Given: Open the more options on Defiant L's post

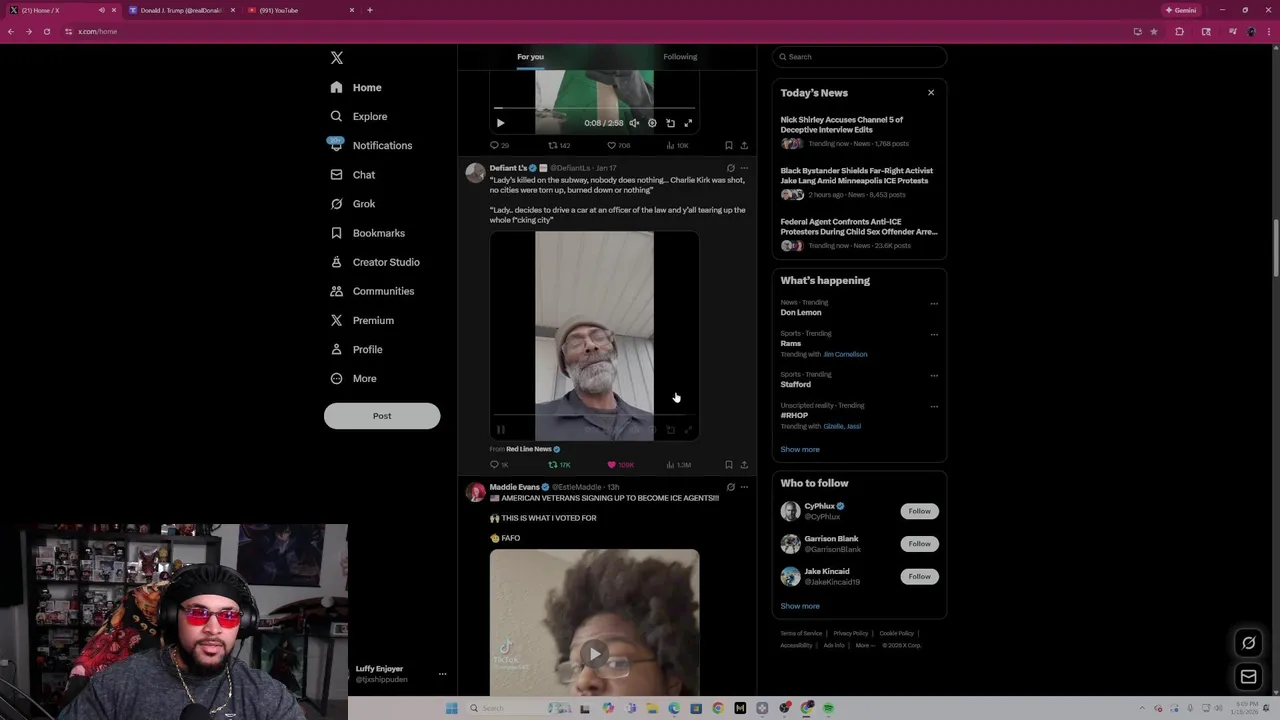Looking at the screenshot, I should point(744,168).
